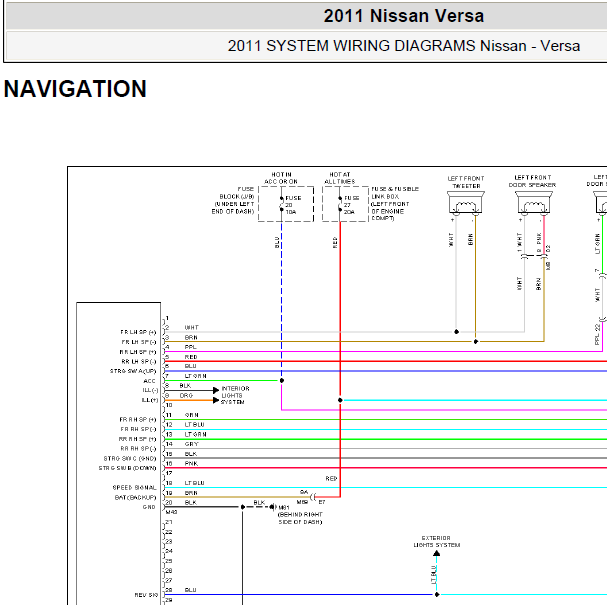Click the "ACC" pin label
Viewport: 607px width, 605px height.
pos(149,381)
